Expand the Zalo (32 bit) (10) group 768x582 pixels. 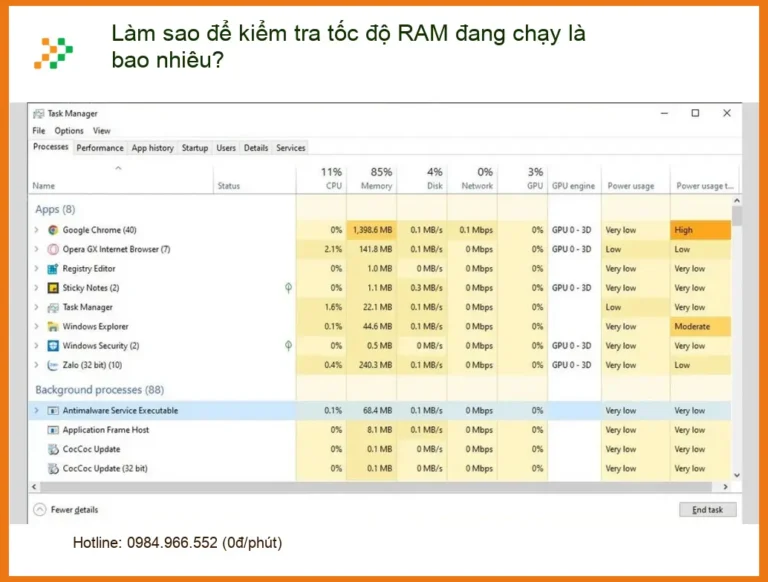point(36,365)
